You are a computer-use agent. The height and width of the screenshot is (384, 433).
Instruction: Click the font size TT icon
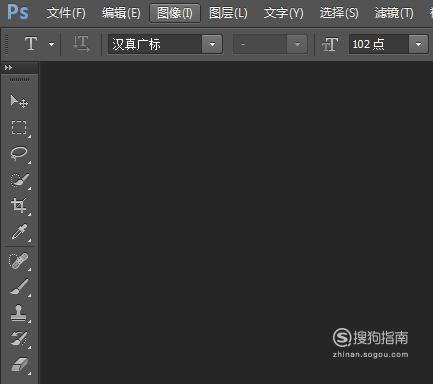(330, 44)
